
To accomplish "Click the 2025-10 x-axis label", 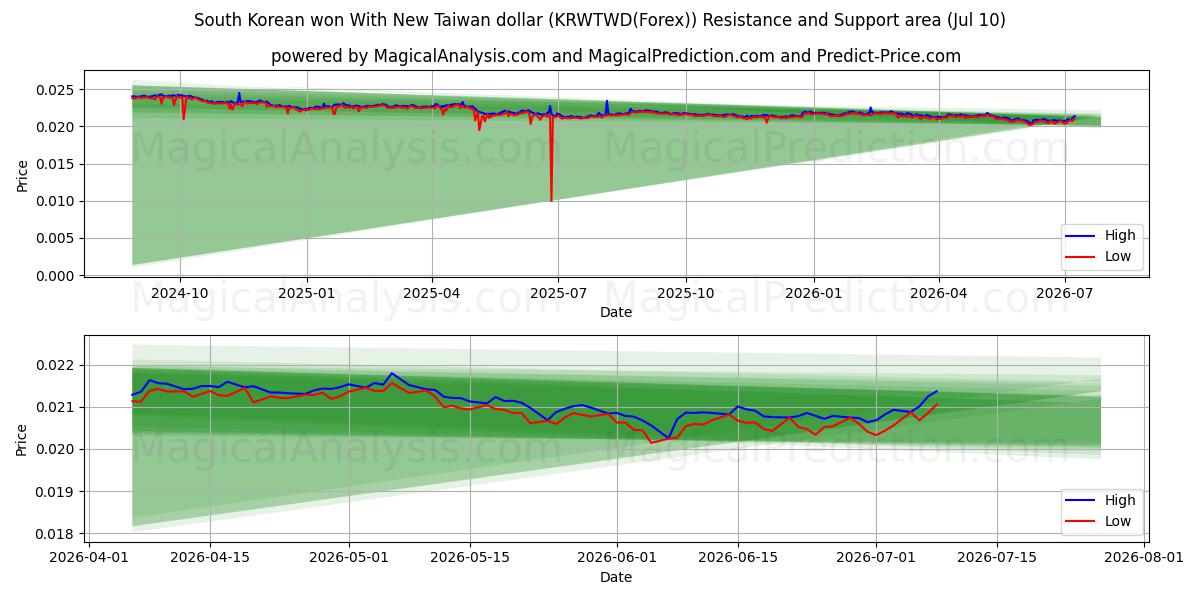I will tap(686, 293).
